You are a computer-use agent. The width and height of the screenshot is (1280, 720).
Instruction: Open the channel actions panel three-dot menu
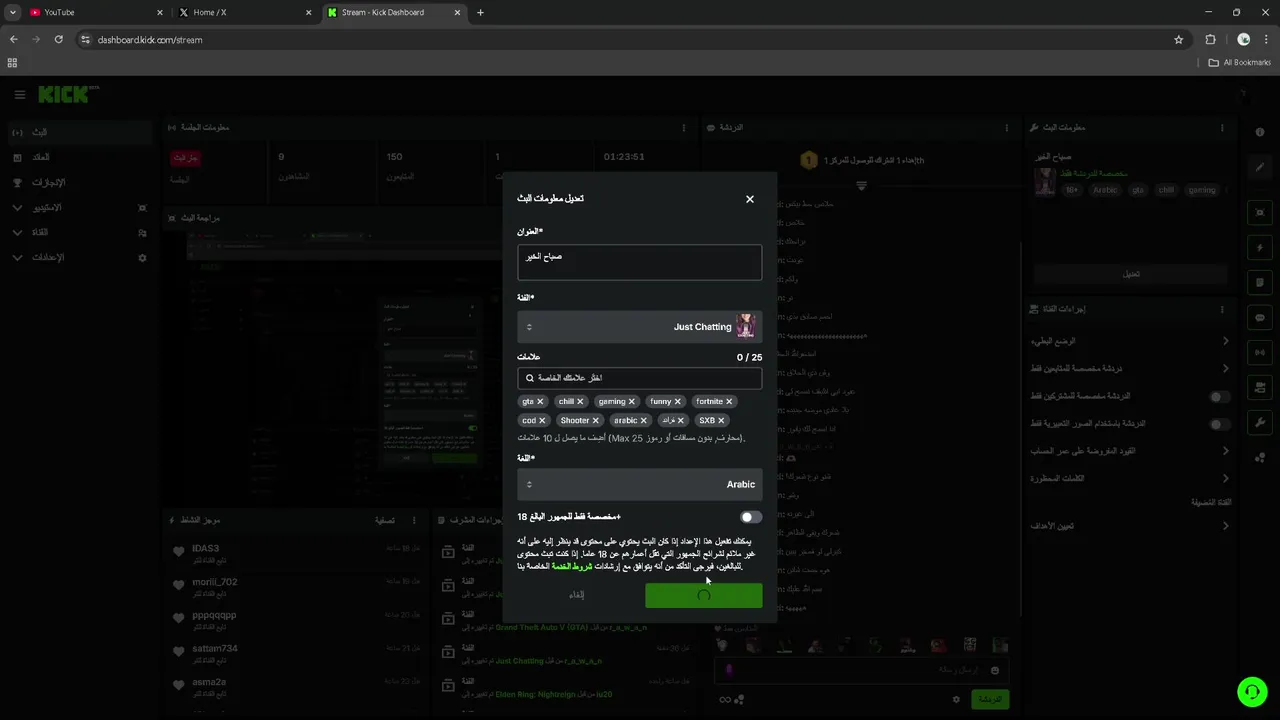[1222, 309]
